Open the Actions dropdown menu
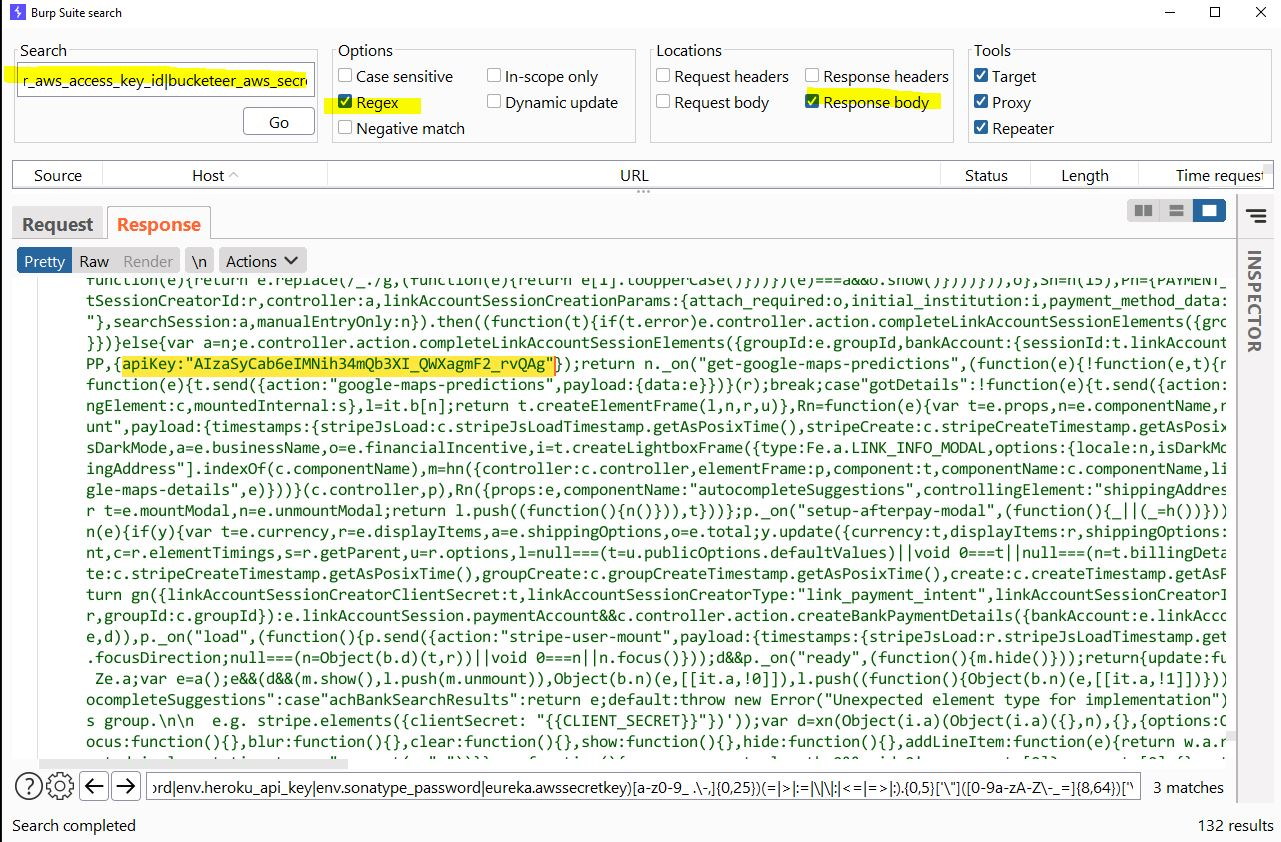Screen dimensions: 1281x842 [262, 261]
